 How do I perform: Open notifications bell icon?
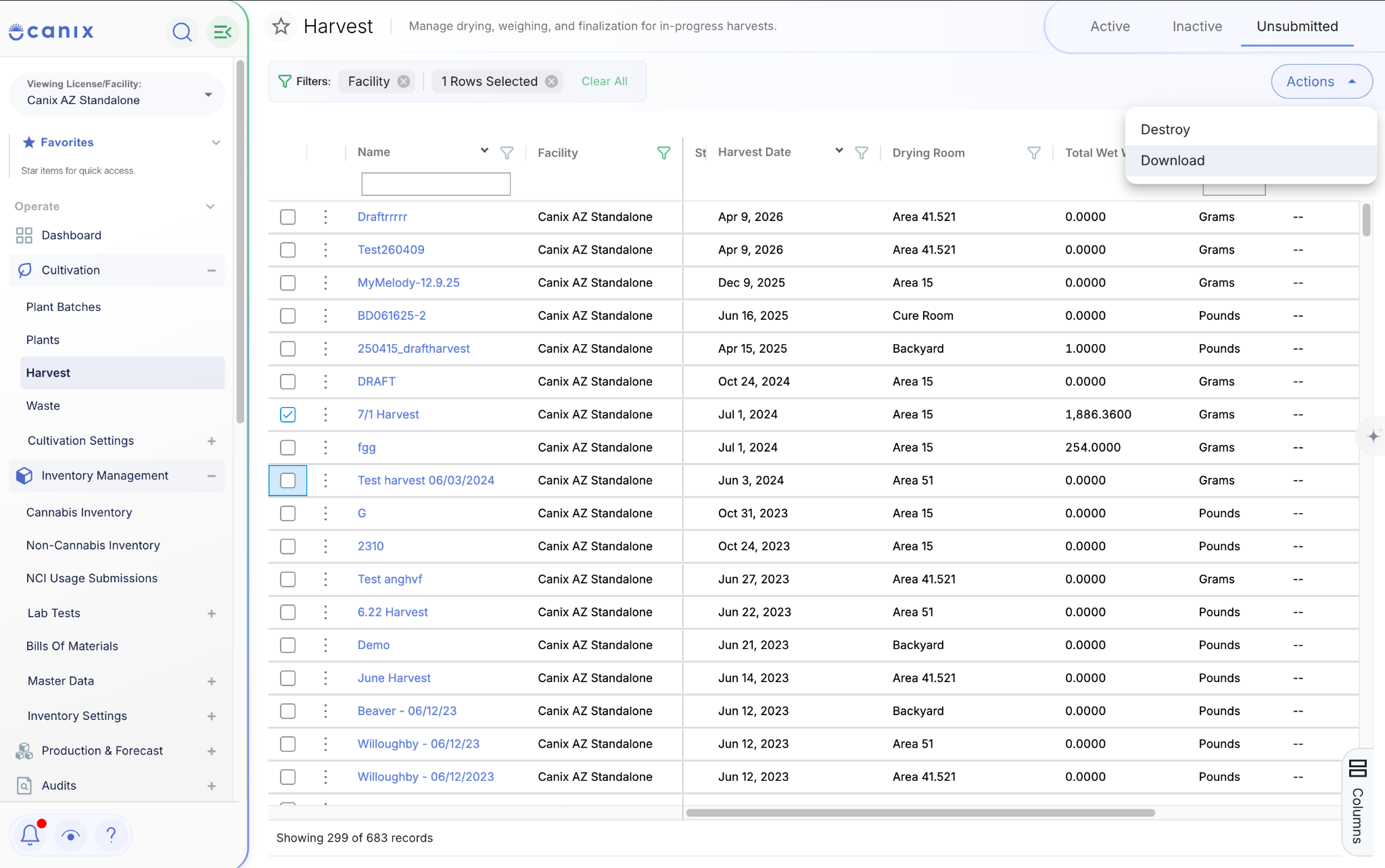click(x=30, y=835)
